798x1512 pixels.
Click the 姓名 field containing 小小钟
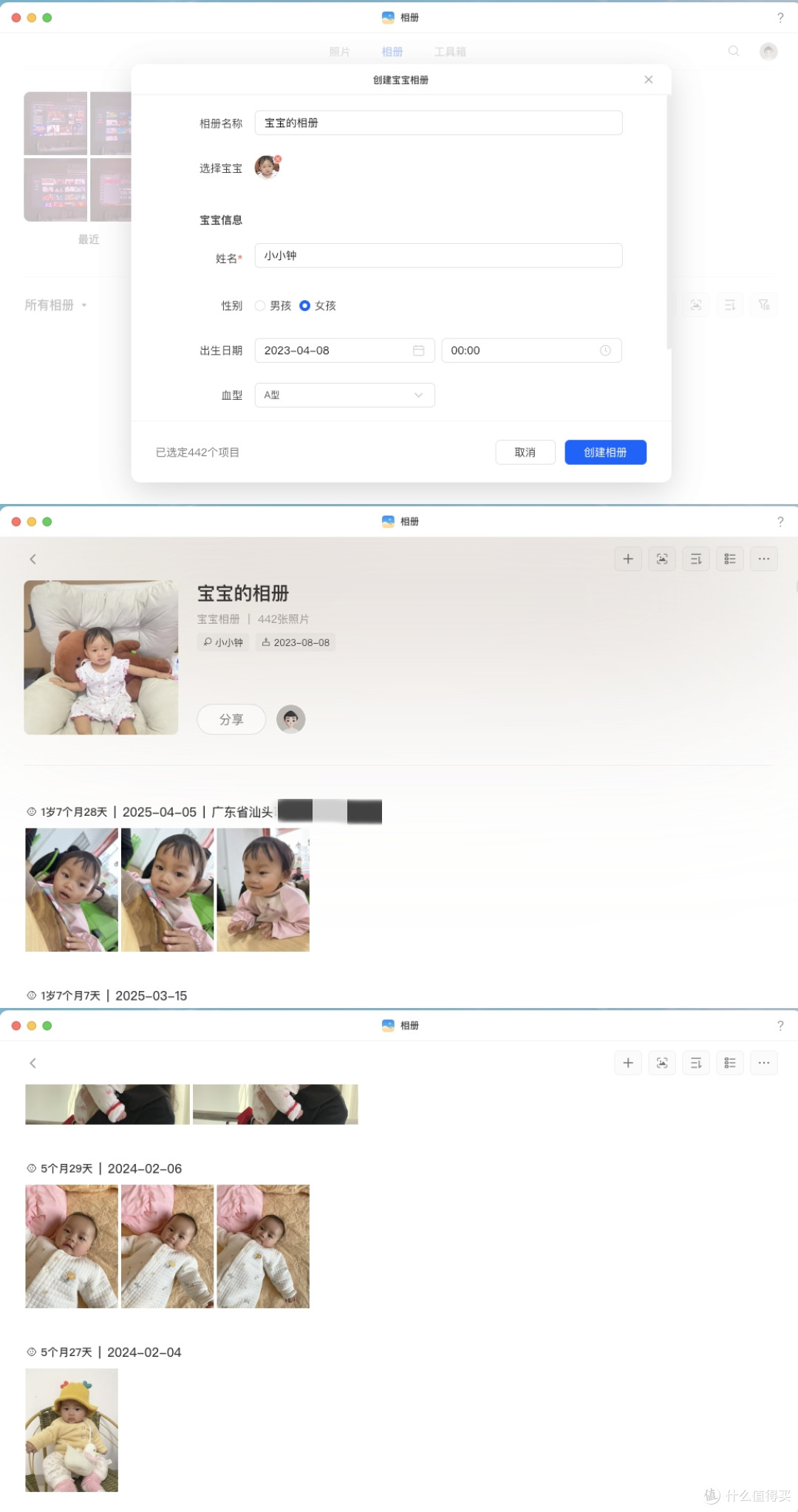[438, 256]
